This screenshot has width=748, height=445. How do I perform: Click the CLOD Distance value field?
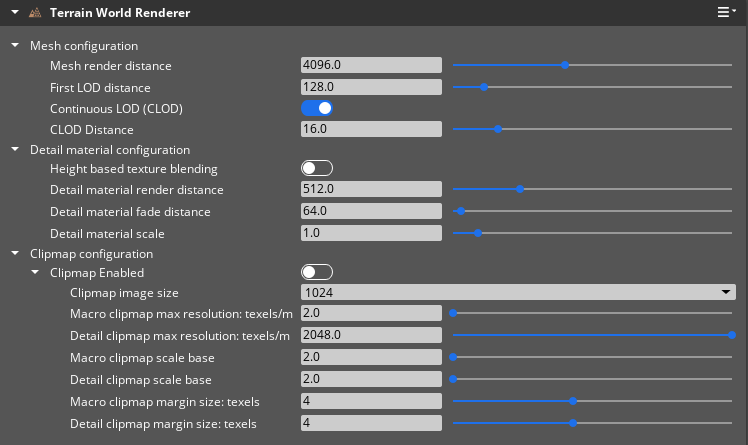click(371, 129)
